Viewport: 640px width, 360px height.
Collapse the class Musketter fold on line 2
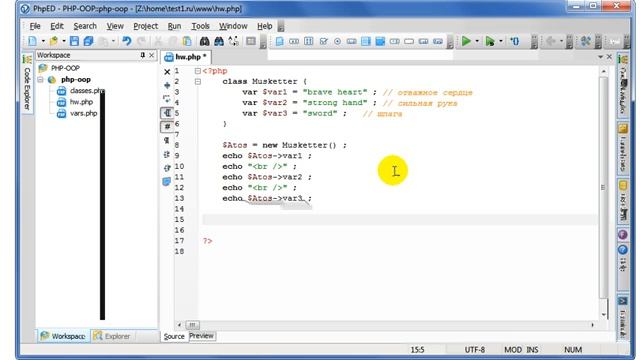[x=198, y=82]
